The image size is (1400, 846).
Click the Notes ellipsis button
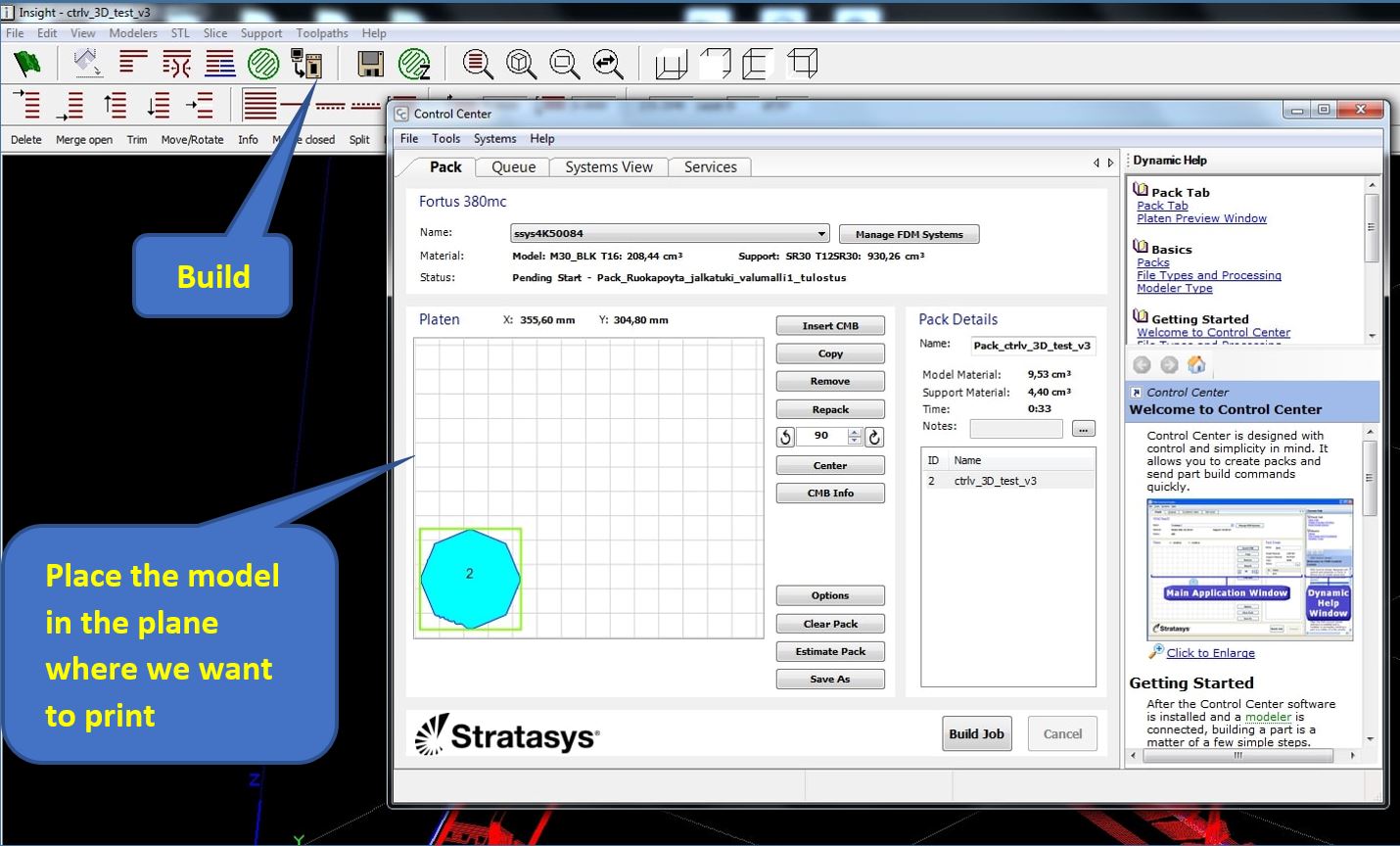(1083, 429)
